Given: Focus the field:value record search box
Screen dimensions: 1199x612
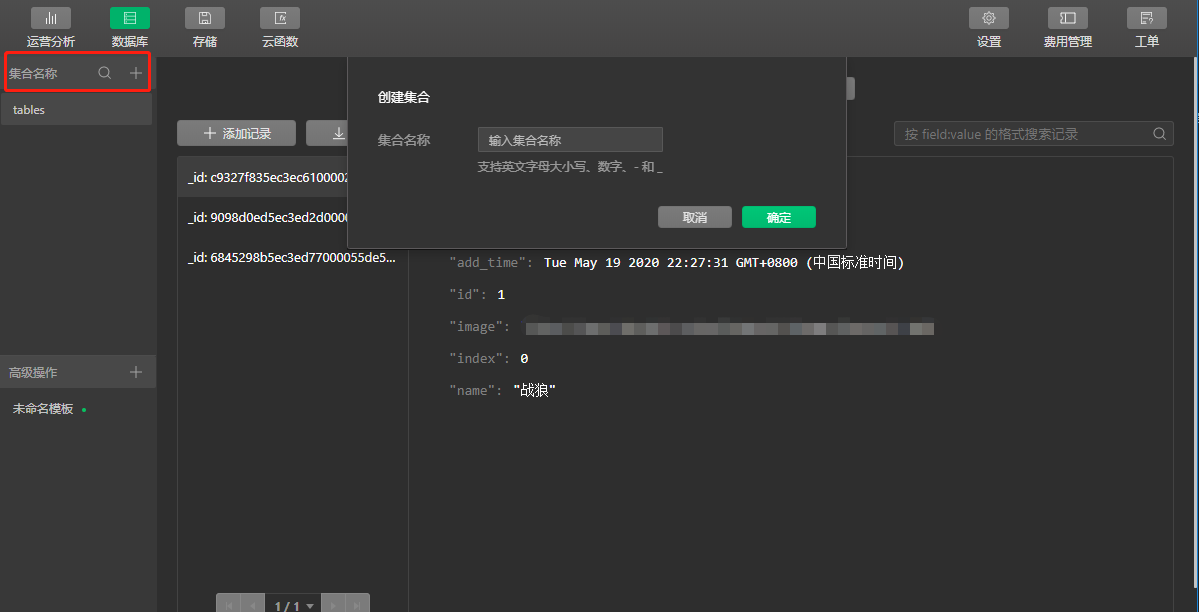Looking at the screenshot, I should coord(1033,134).
